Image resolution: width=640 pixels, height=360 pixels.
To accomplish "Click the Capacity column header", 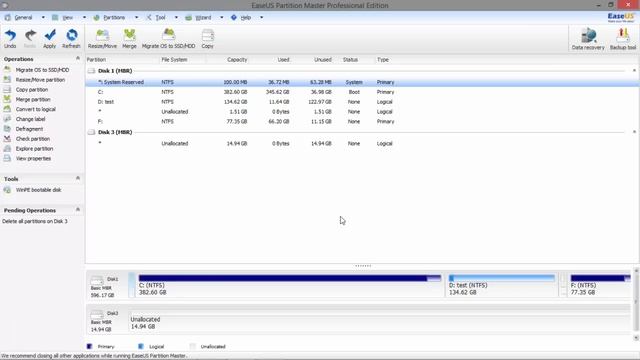I will [237, 60].
